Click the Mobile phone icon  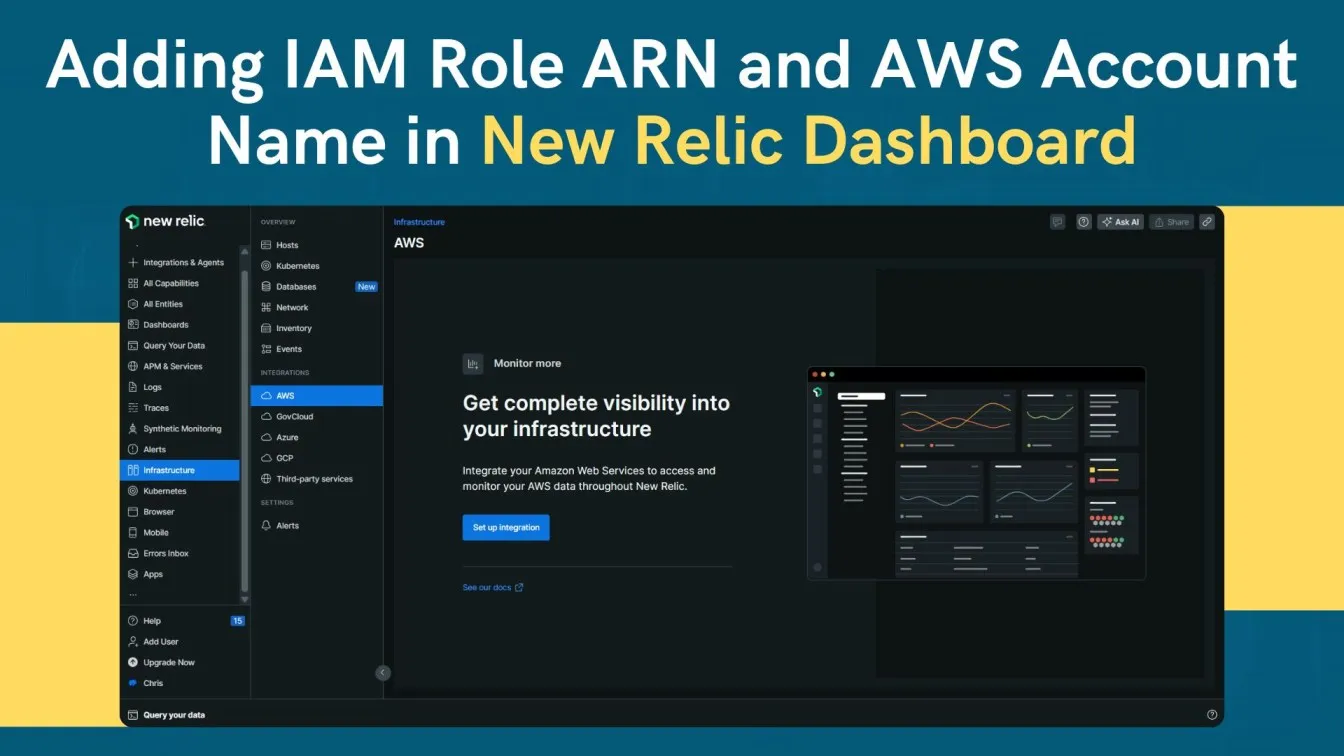click(x=133, y=533)
